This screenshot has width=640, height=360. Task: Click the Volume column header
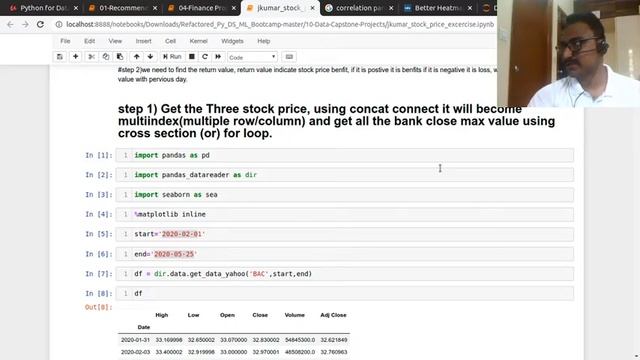pos(295,315)
